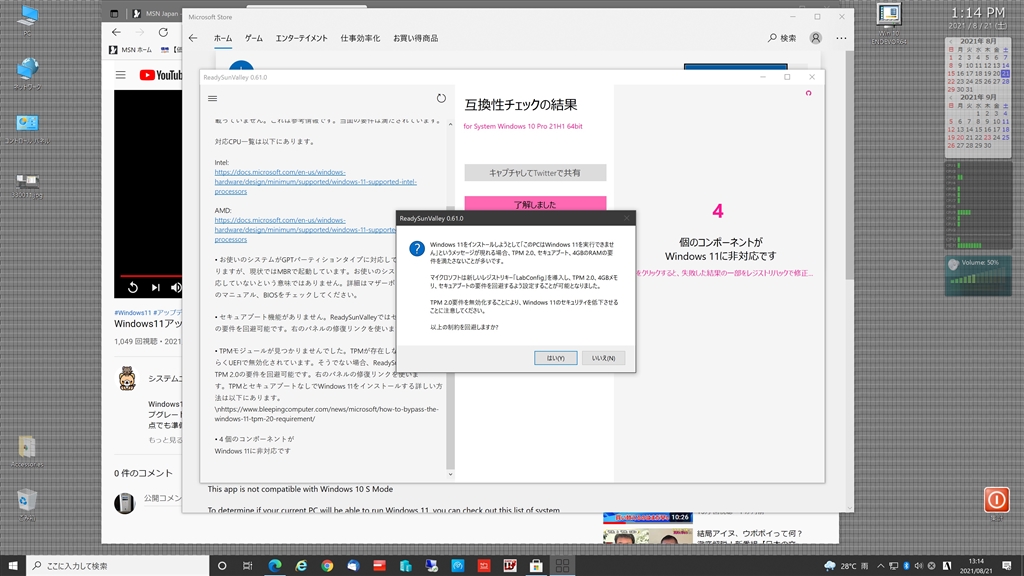1024x576 pixels.
Task: Open the お買い得商品 tab in Microsoft Store
Action: (x=415, y=38)
